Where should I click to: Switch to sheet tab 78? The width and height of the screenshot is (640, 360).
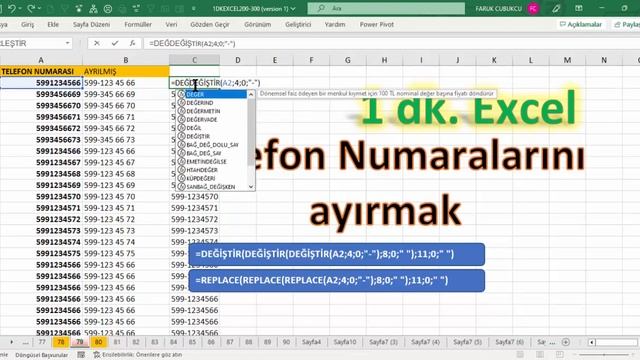[61, 342]
